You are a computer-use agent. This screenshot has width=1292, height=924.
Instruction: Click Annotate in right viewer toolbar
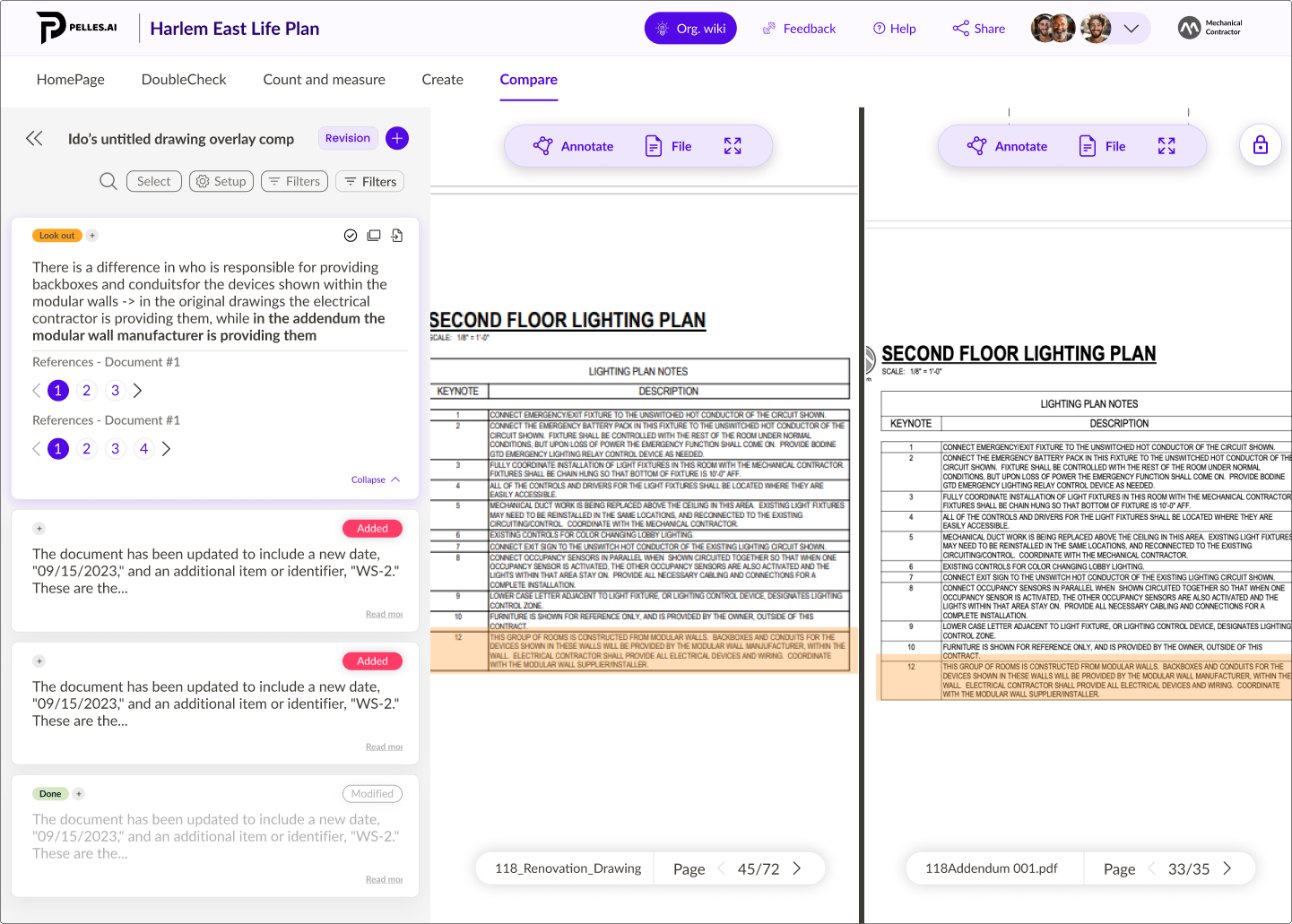pos(1008,146)
